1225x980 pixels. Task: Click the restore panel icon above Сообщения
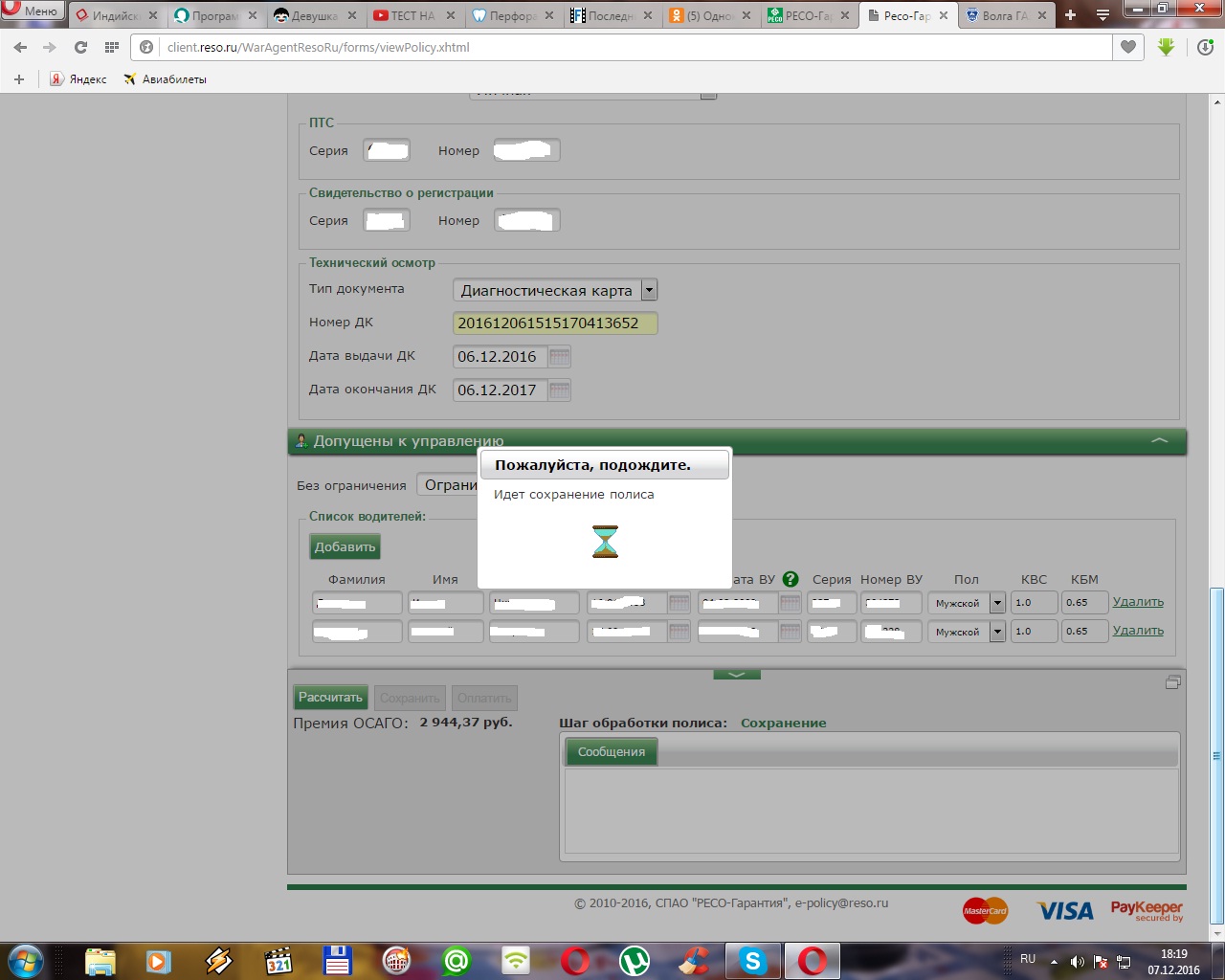click(1173, 682)
